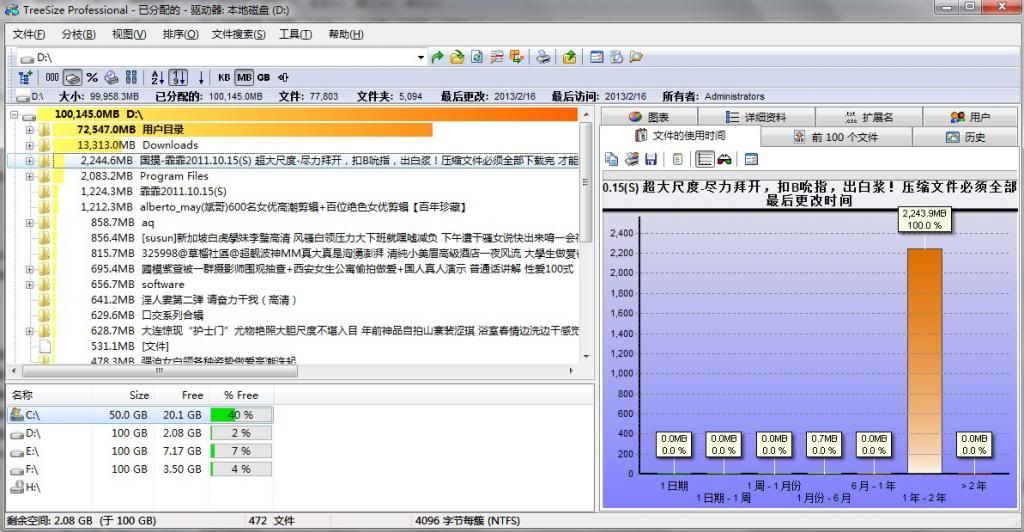
Task: Select the C:\ drive row
Action: 140,415
